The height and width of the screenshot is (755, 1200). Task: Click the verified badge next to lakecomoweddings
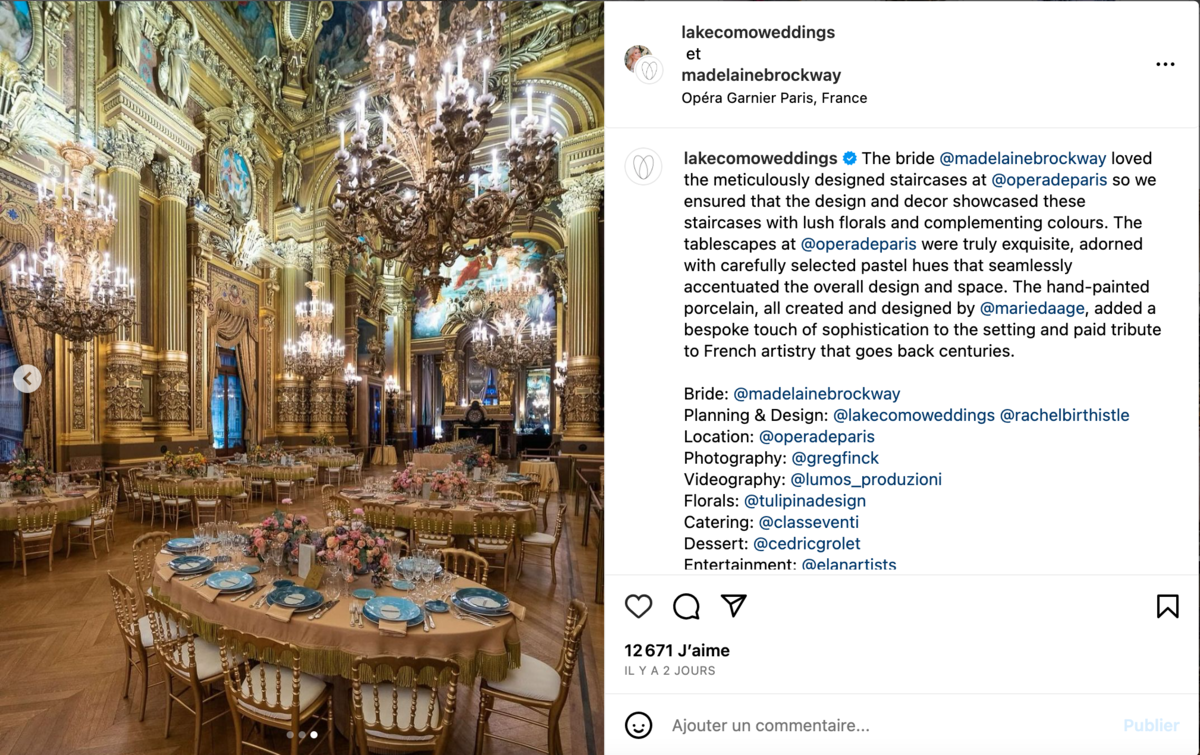coord(850,158)
